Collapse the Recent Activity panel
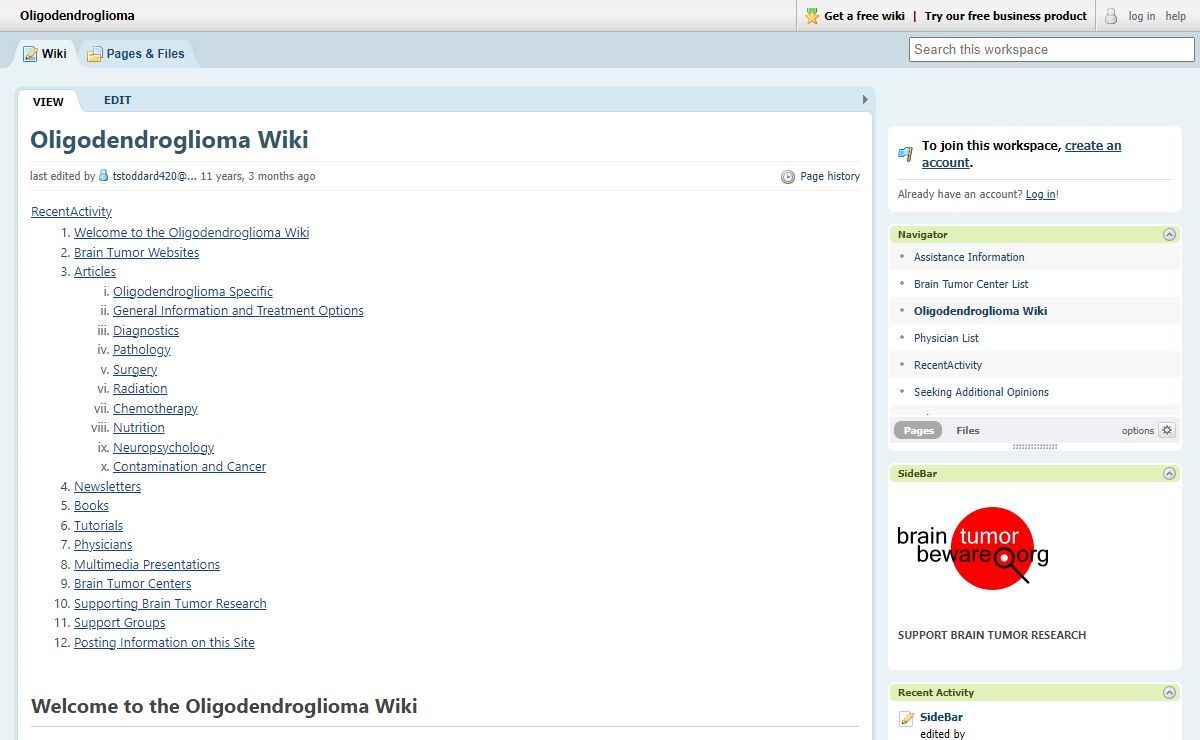Viewport: 1200px width, 740px height. click(x=1168, y=692)
